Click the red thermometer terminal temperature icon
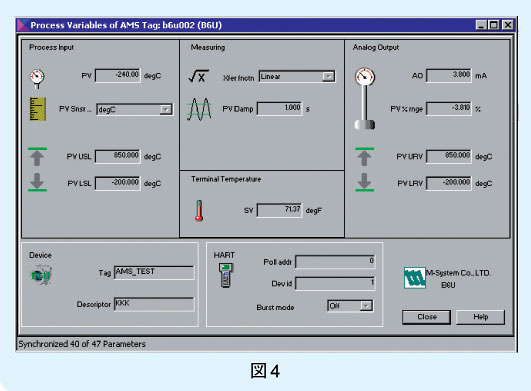 pos(199,211)
